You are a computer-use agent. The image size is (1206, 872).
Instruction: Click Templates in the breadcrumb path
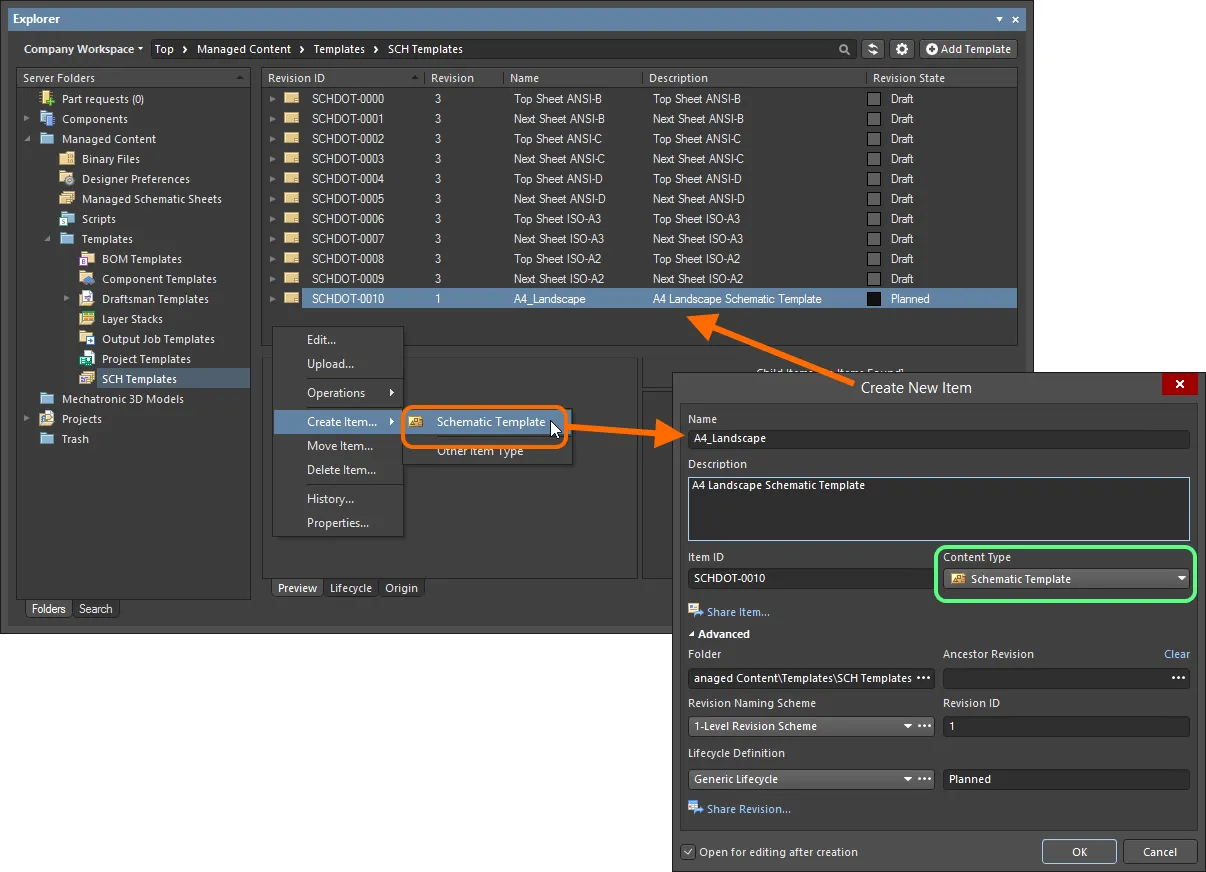pyautogui.click(x=339, y=49)
